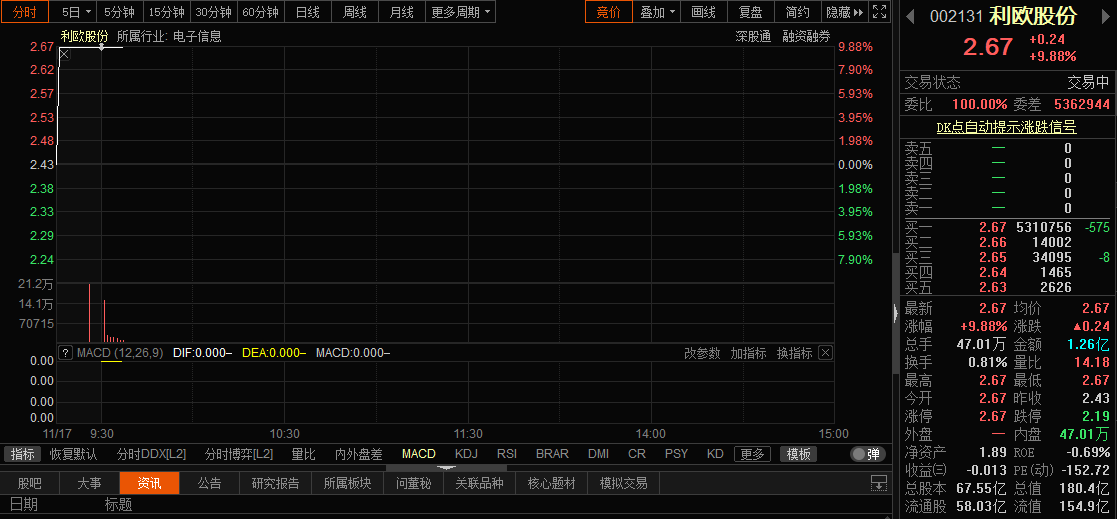Select the 公告 announcements tab

[209, 483]
